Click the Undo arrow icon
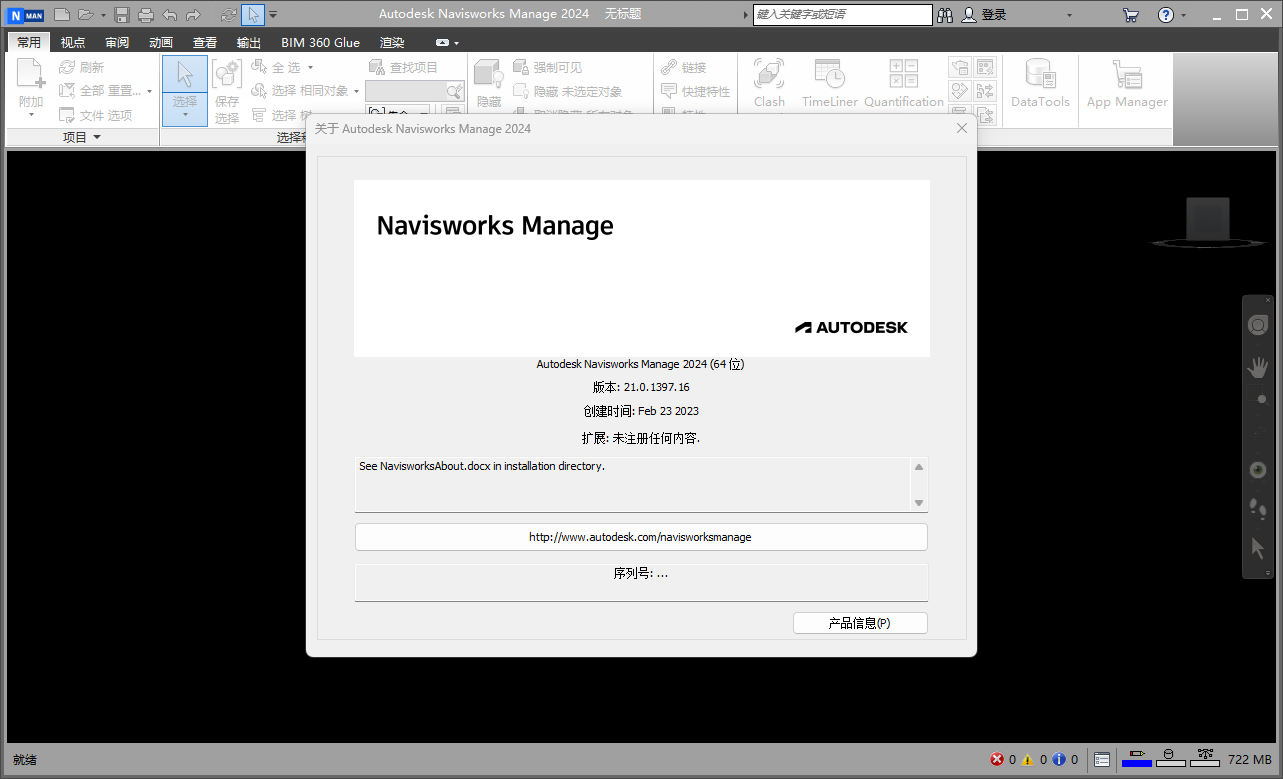This screenshot has height=779, width=1283. coord(170,15)
